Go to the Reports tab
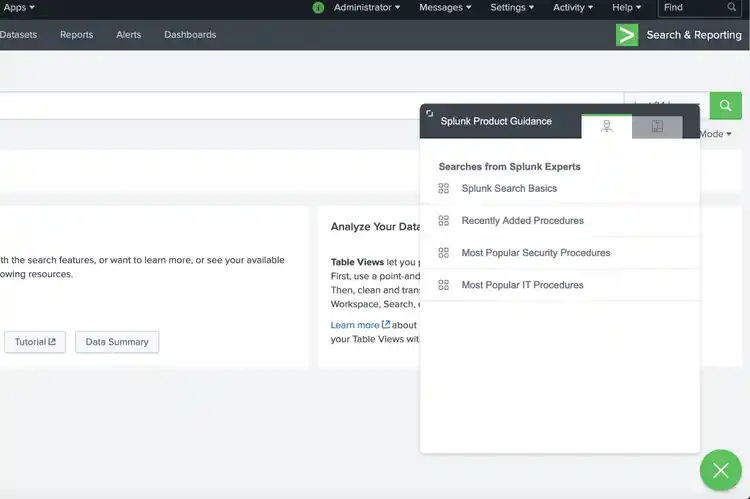Image resolution: width=750 pixels, height=499 pixels. pyautogui.click(x=76, y=35)
